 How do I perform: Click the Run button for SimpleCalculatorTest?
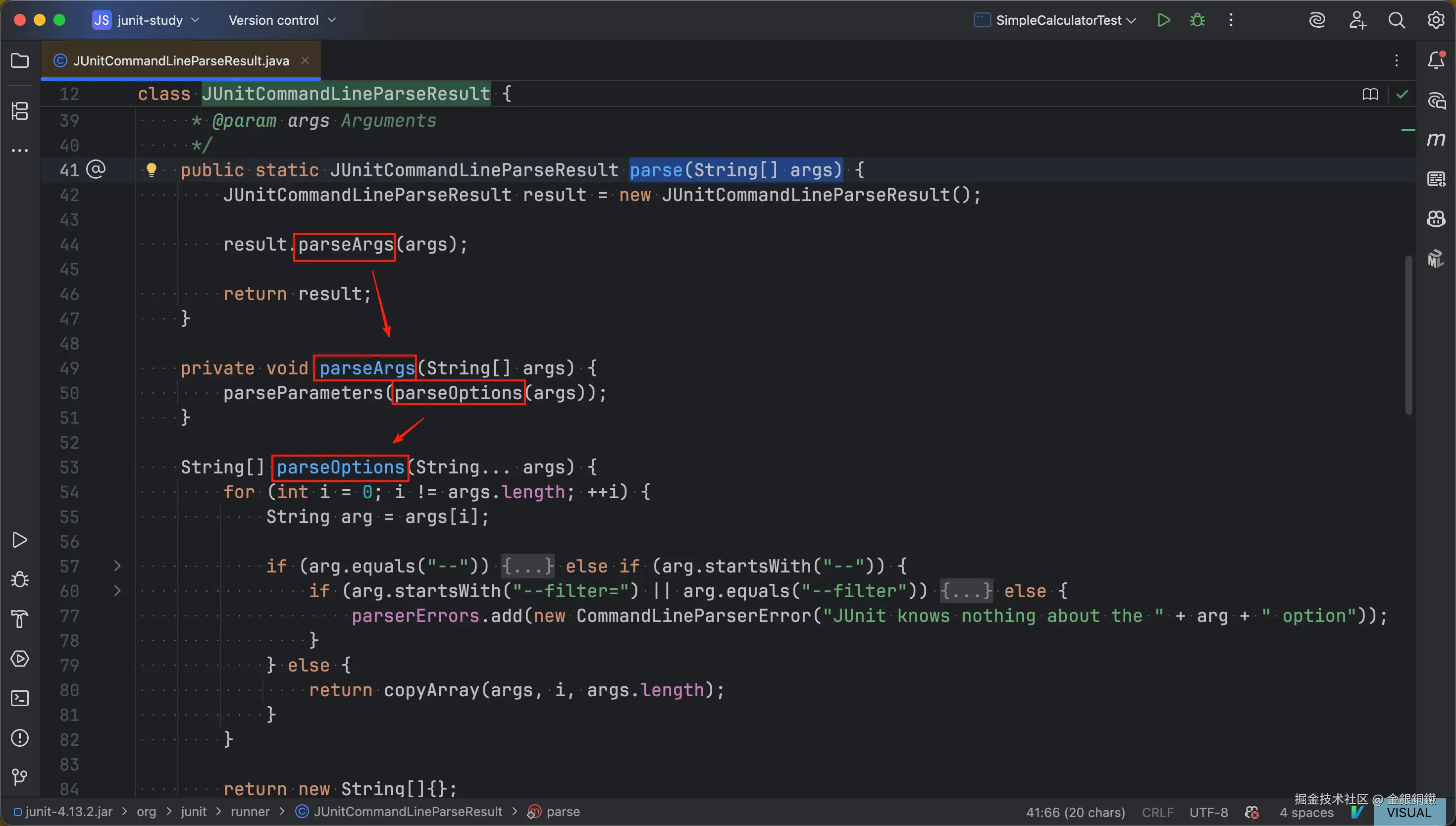tap(1163, 20)
